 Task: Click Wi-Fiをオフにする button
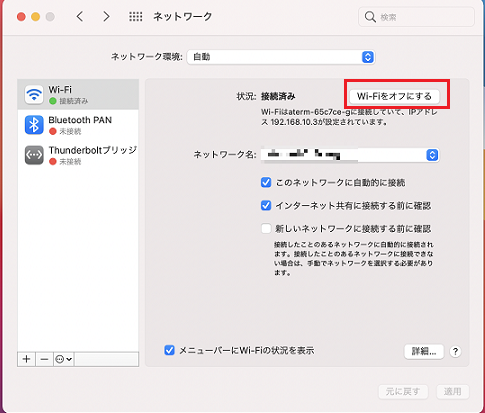coord(394,96)
